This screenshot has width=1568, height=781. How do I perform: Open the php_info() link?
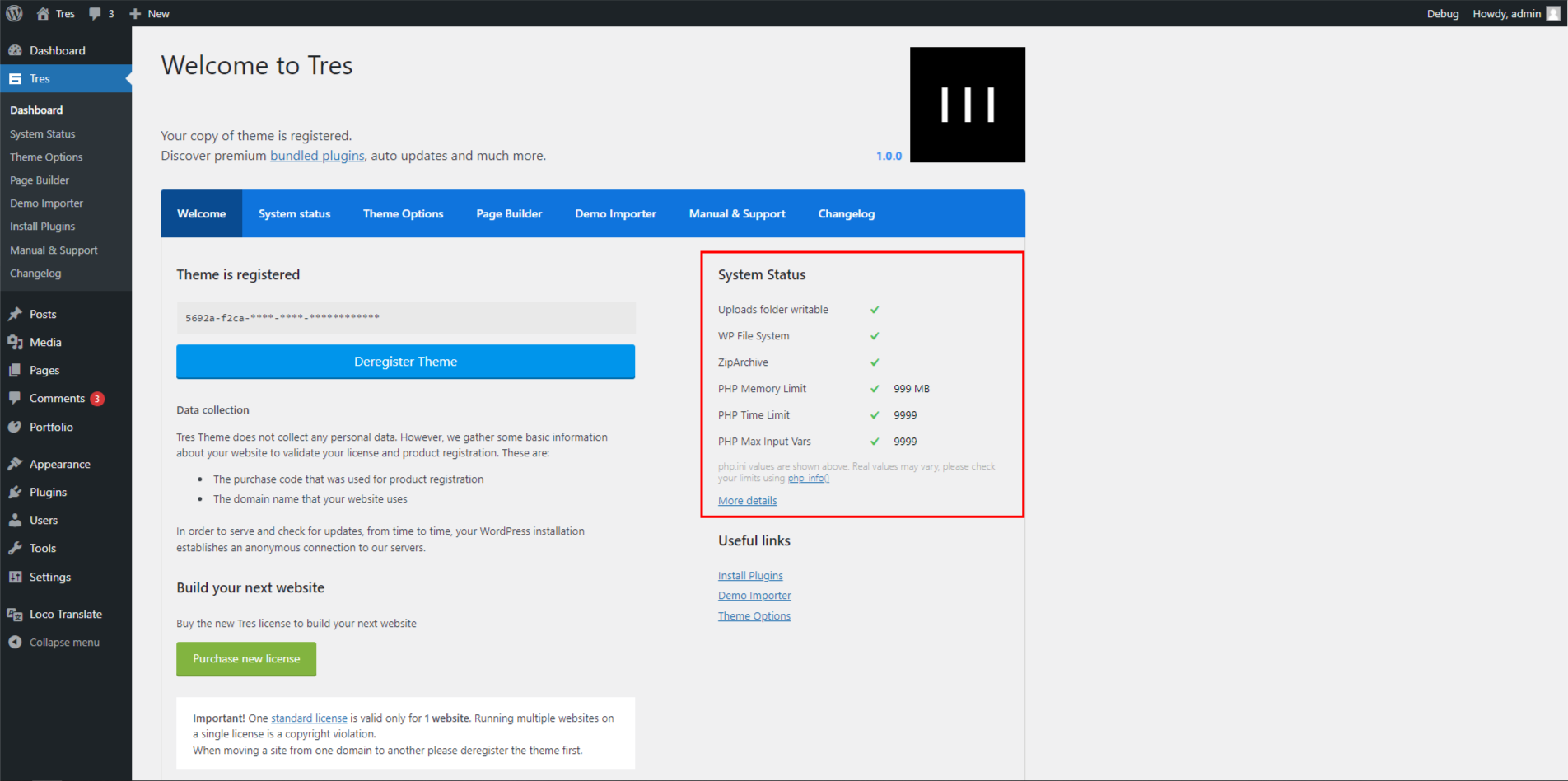pos(809,479)
